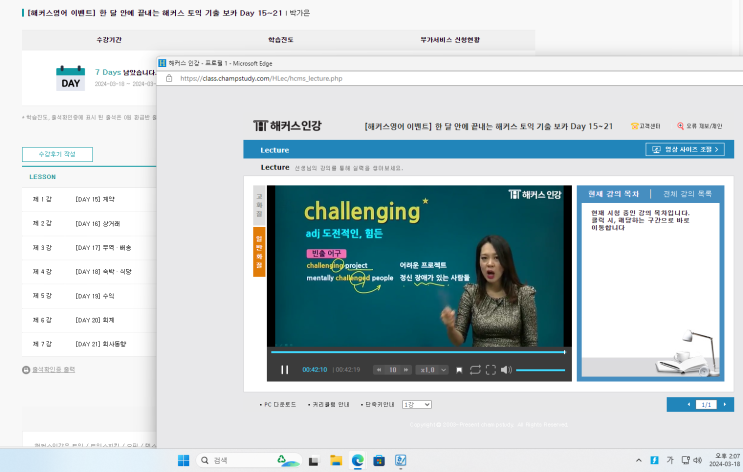This screenshot has width=743, height=472.
Task: Pause the lecture video
Action: 284,370
